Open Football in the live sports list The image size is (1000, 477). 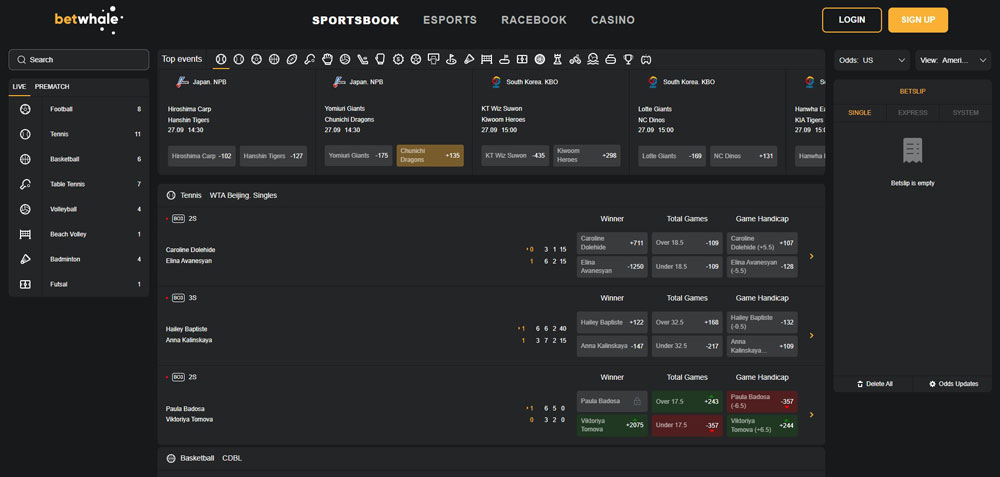[79, 109]
